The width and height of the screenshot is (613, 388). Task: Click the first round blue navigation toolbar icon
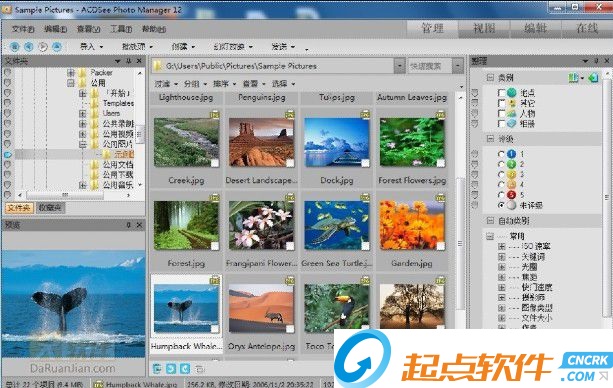pos(14,47)
